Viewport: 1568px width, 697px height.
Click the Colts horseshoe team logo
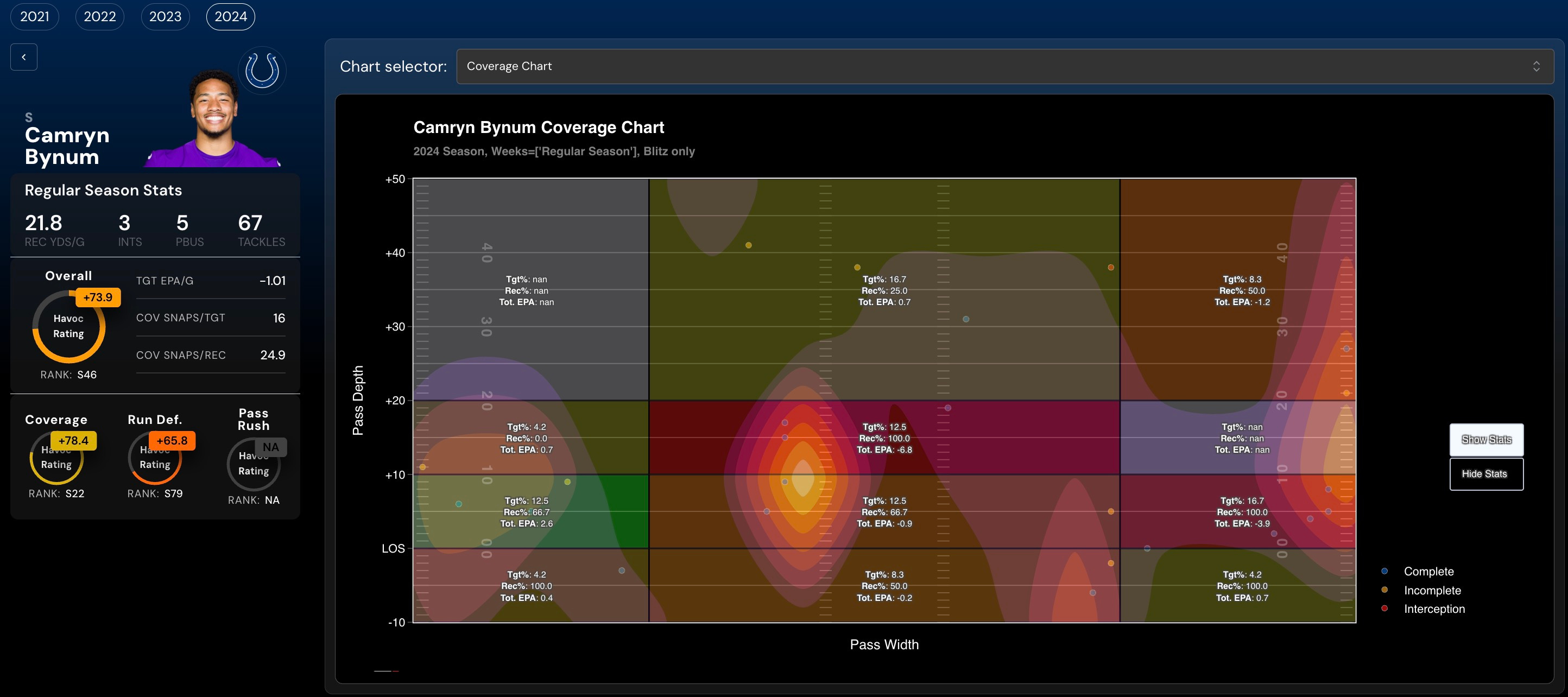(262, 70)
